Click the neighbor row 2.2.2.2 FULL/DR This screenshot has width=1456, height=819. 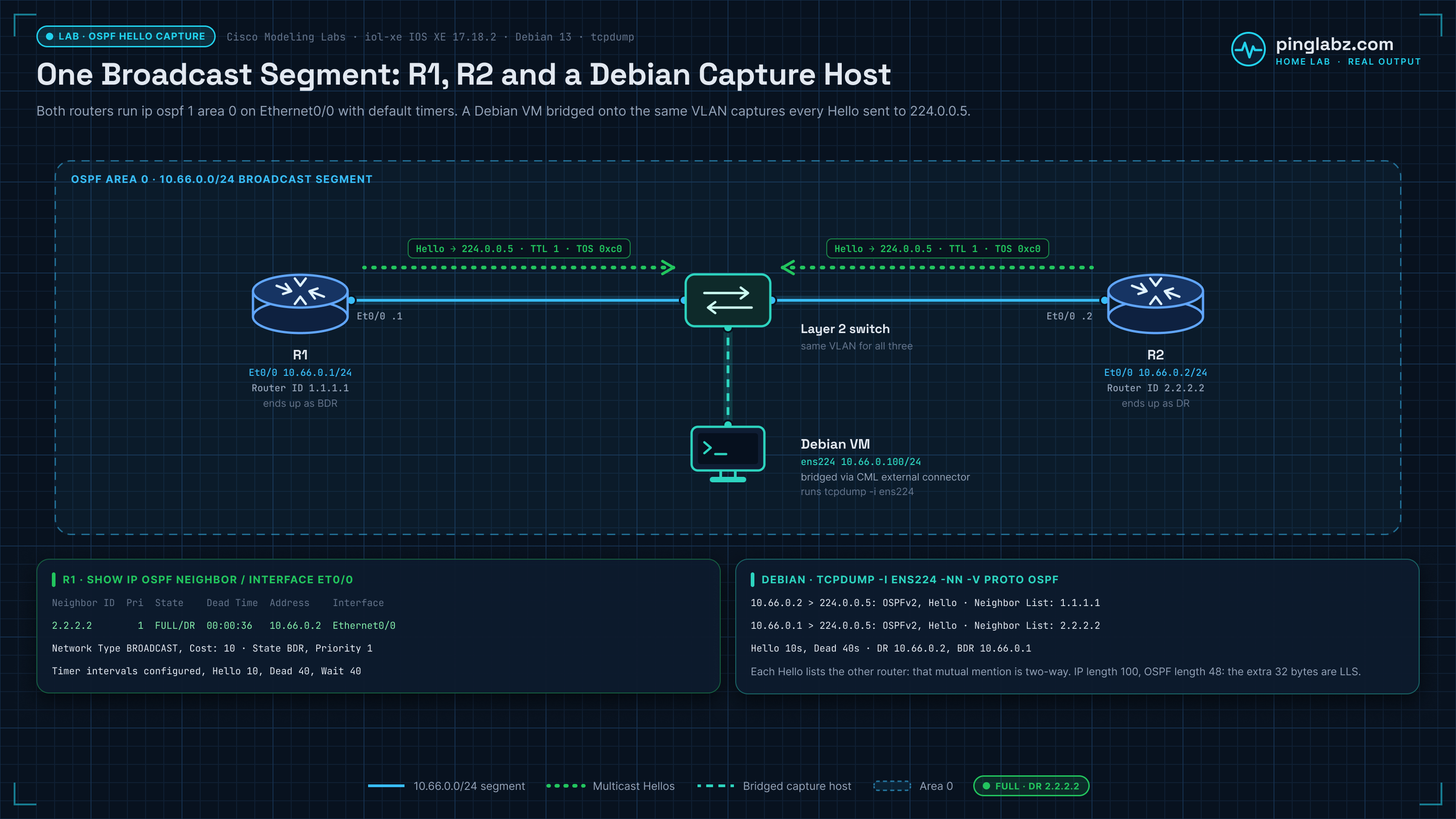[x=223, y=626]
